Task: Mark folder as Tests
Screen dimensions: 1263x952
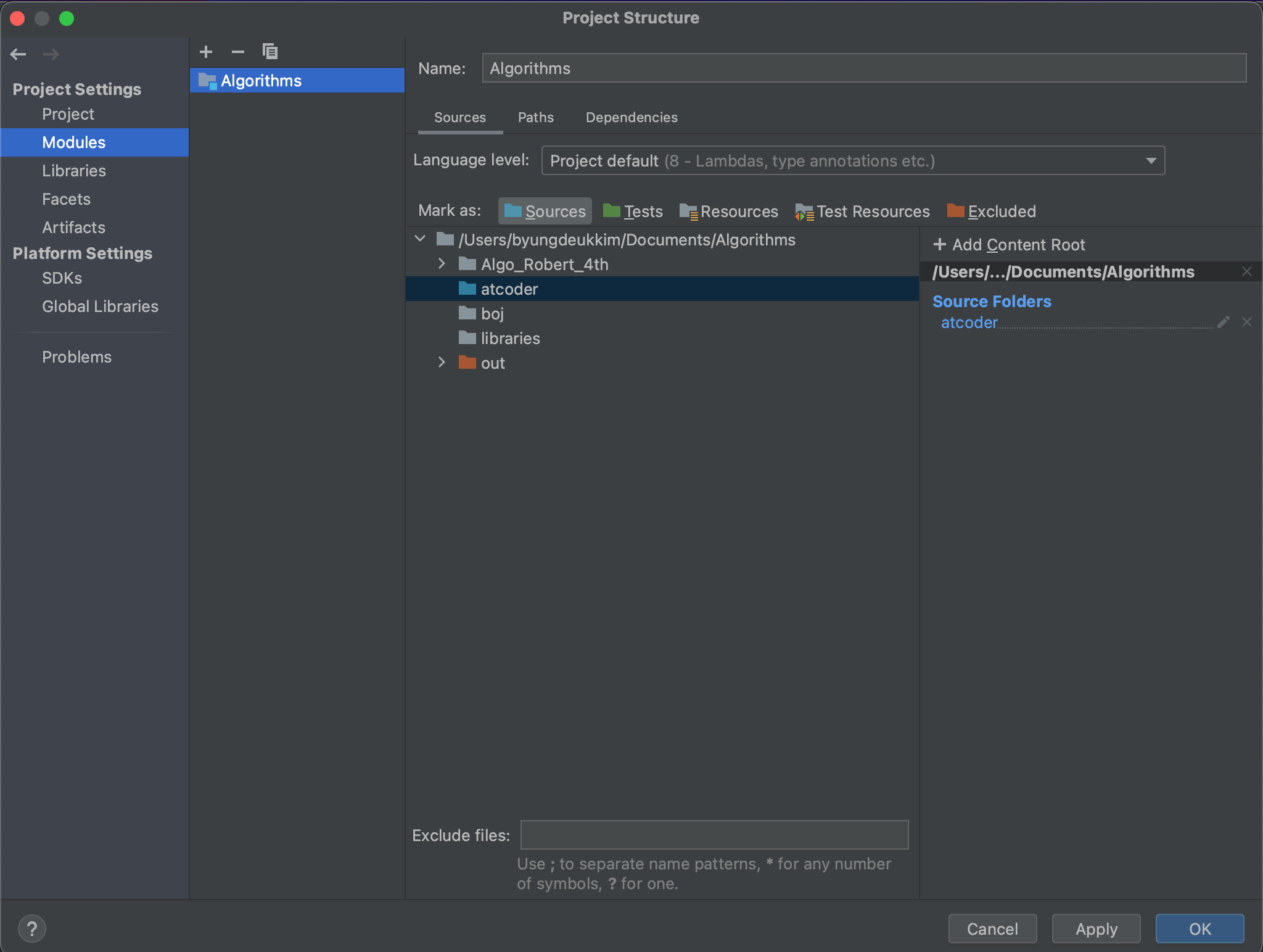Action: 633,211
